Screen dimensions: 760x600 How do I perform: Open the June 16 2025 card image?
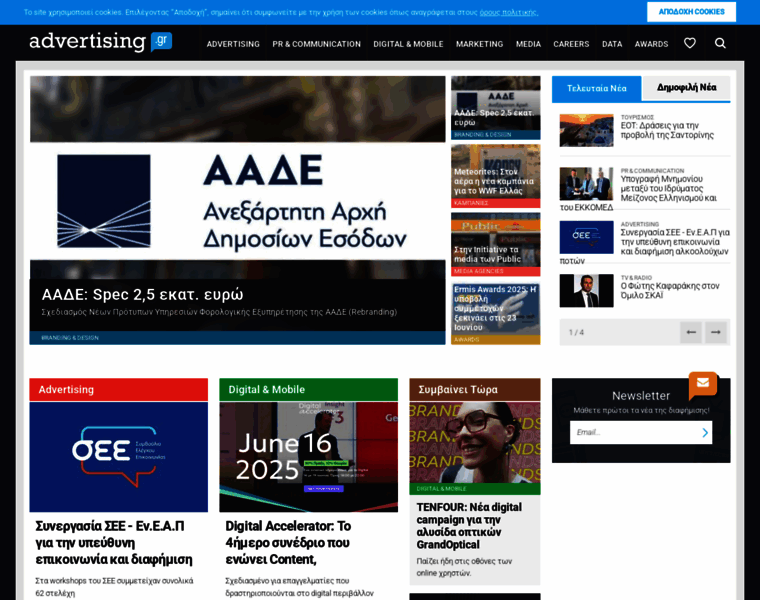[309, 457]
